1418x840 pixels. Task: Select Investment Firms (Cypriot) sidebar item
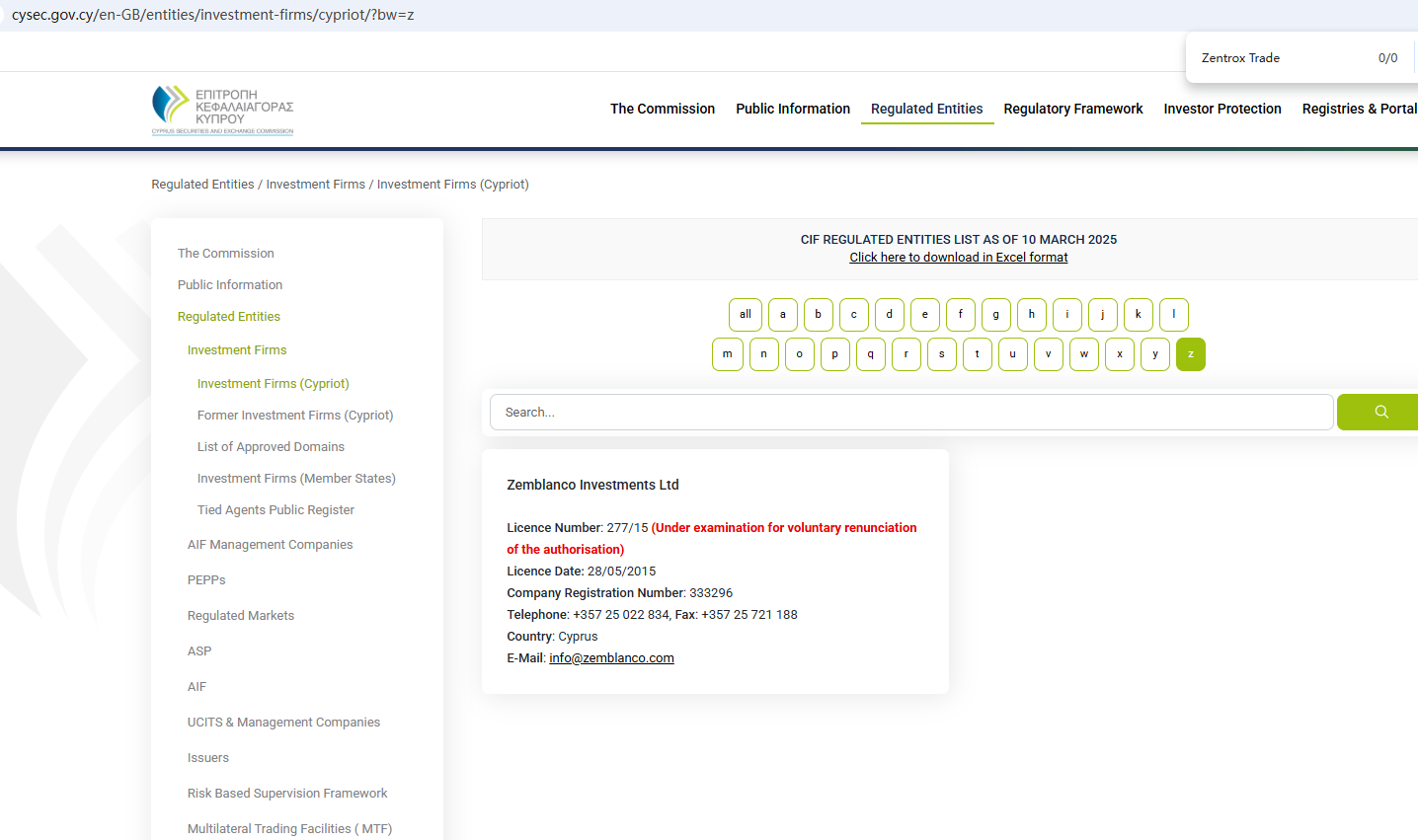tap(274, 384)
